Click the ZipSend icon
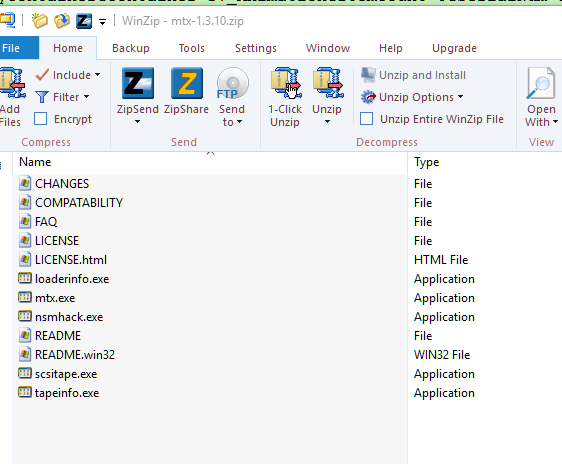The width and height of the screenshot is (562, 464). (138, 83)
